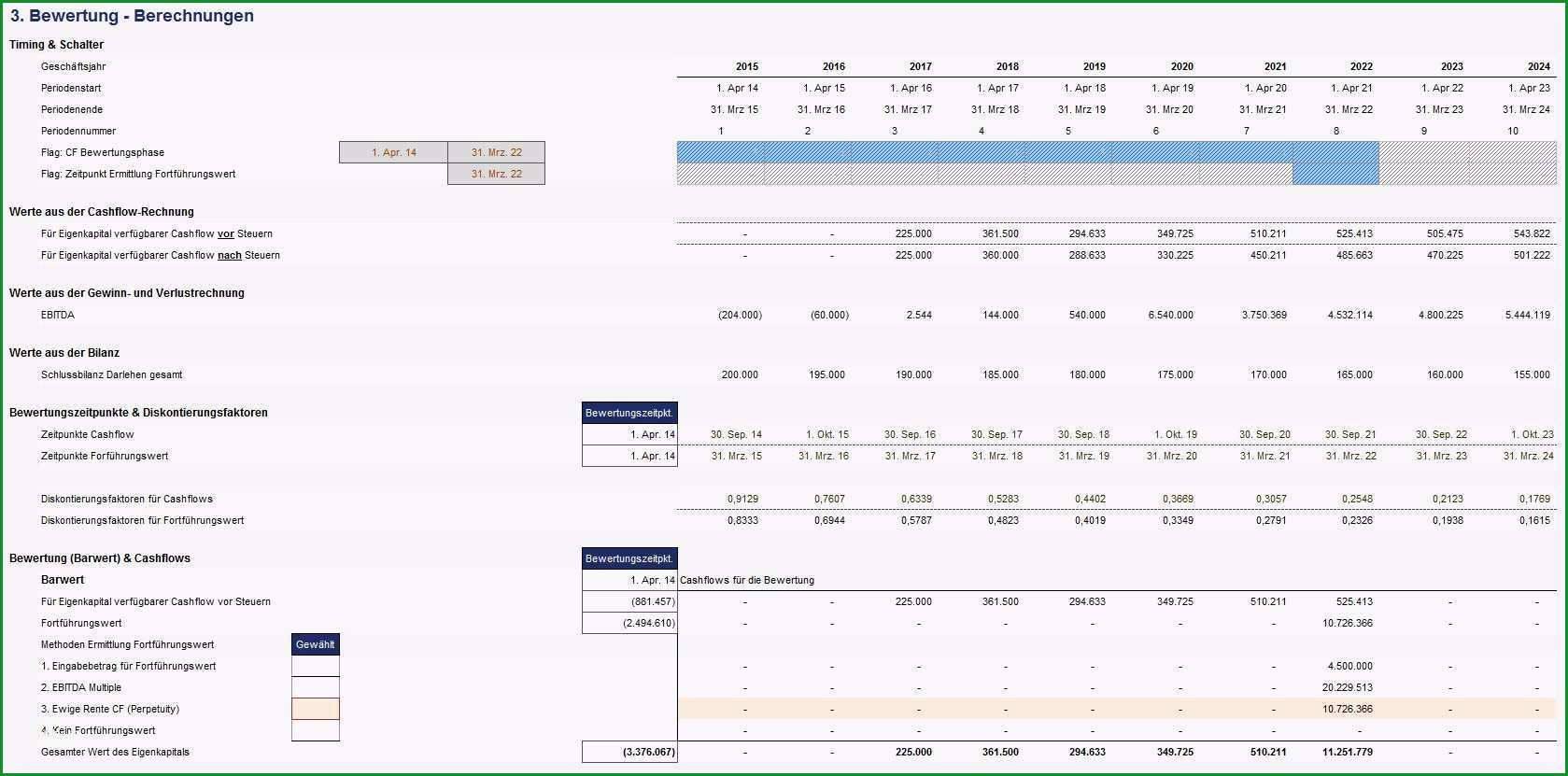Click the 'Werte aus der Cashflow-Rechnung' heading
Image resolution: width=1568 pixels, height=776 pixels.
pos(102,212)
